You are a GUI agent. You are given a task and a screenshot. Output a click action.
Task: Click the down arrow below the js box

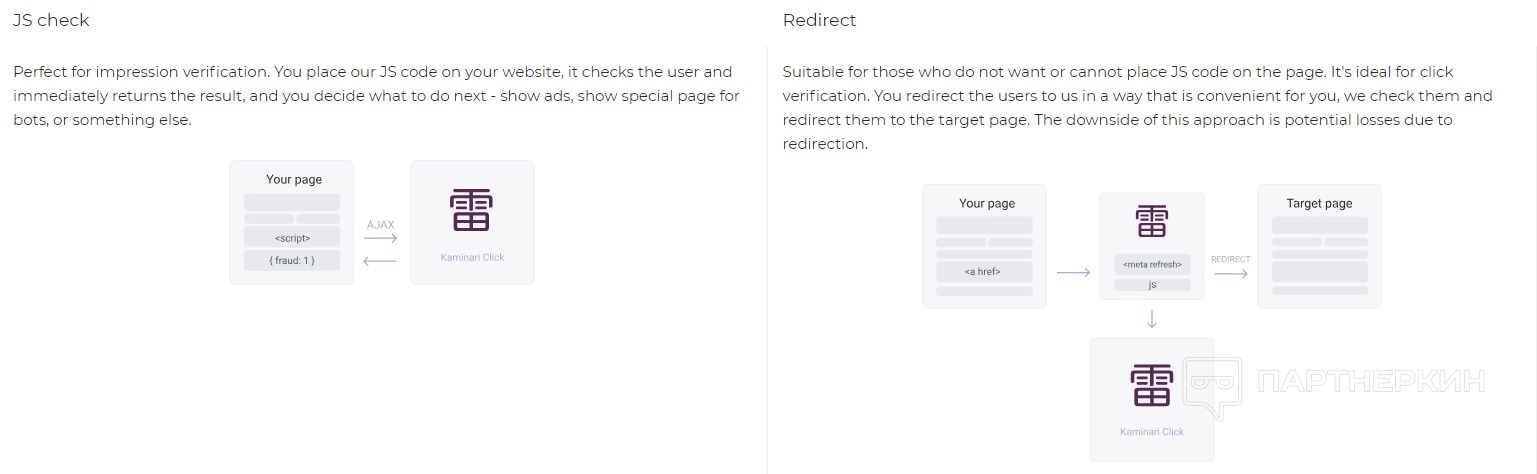click(1151, 319)
